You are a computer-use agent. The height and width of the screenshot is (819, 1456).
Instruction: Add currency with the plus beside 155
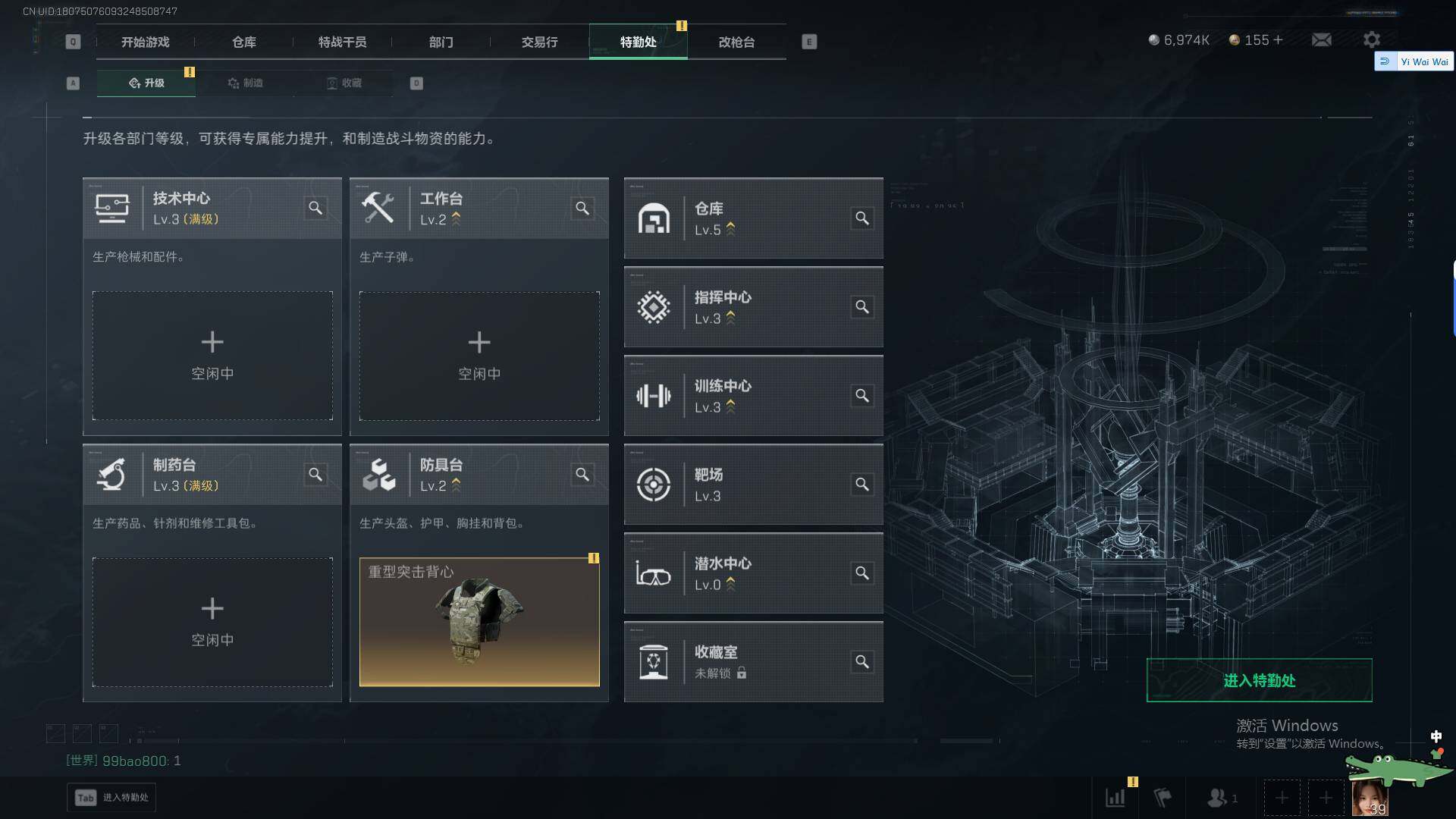(x=1278, y=39)
